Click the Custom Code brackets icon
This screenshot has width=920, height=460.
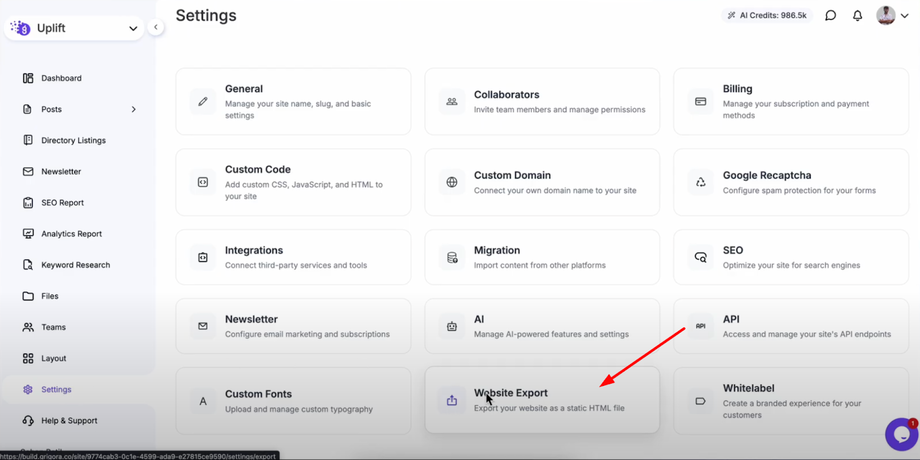pyautogui.click(x=203, y=182)
